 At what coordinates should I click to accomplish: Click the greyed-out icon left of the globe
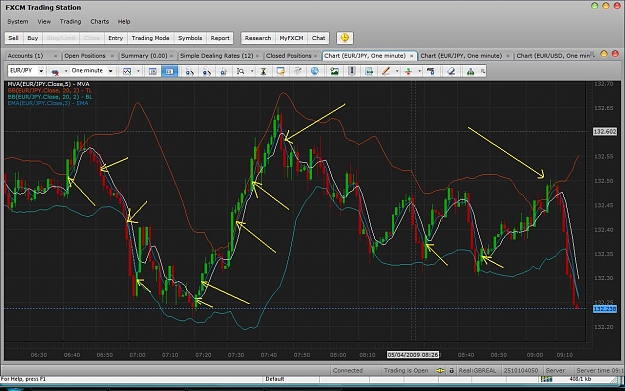[x=297, y=71]
